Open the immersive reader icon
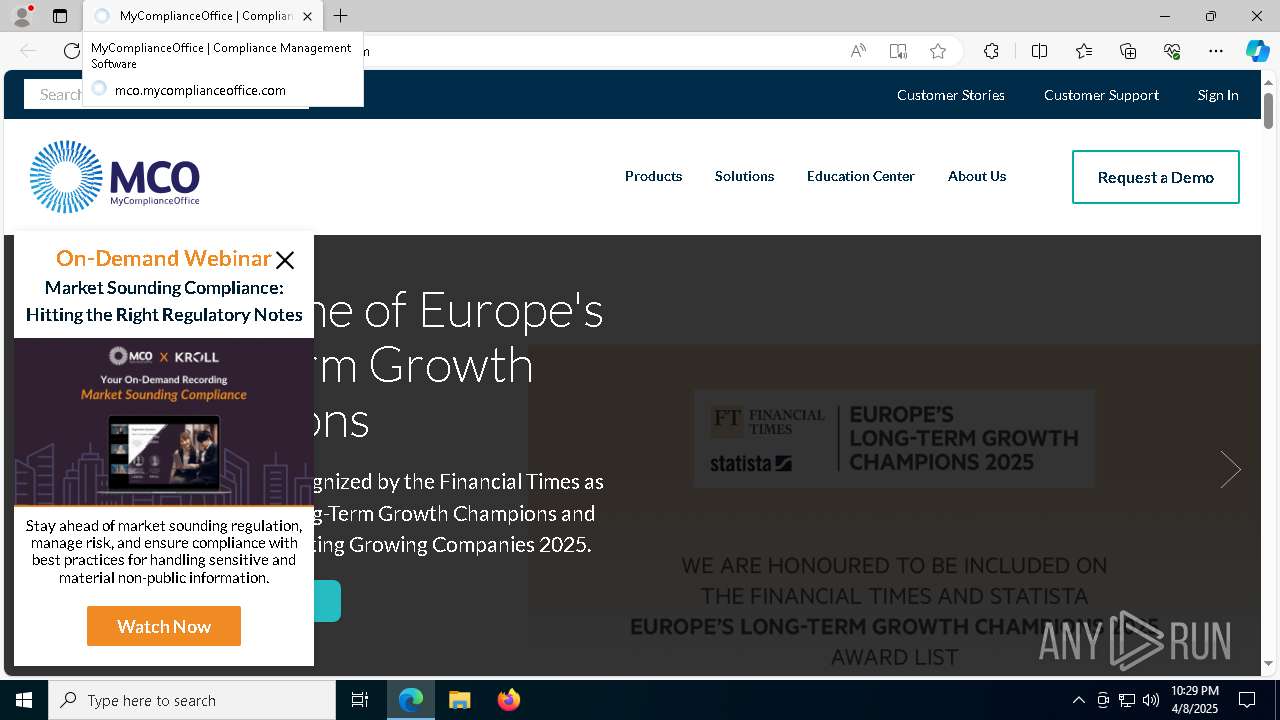Viewport: 1280px width, 720px height. tap(898, 51)
